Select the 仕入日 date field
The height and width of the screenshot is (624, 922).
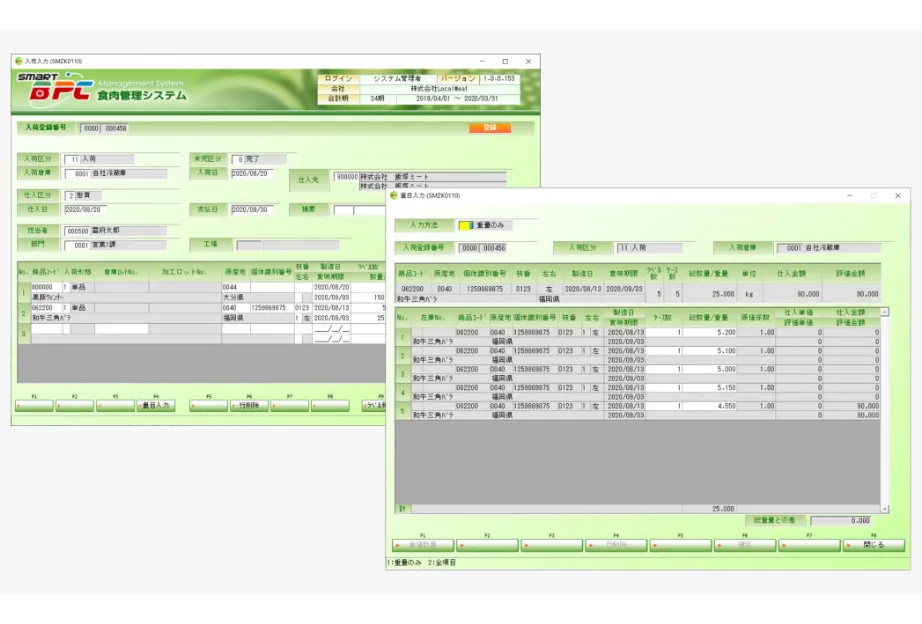pos(85,209)
